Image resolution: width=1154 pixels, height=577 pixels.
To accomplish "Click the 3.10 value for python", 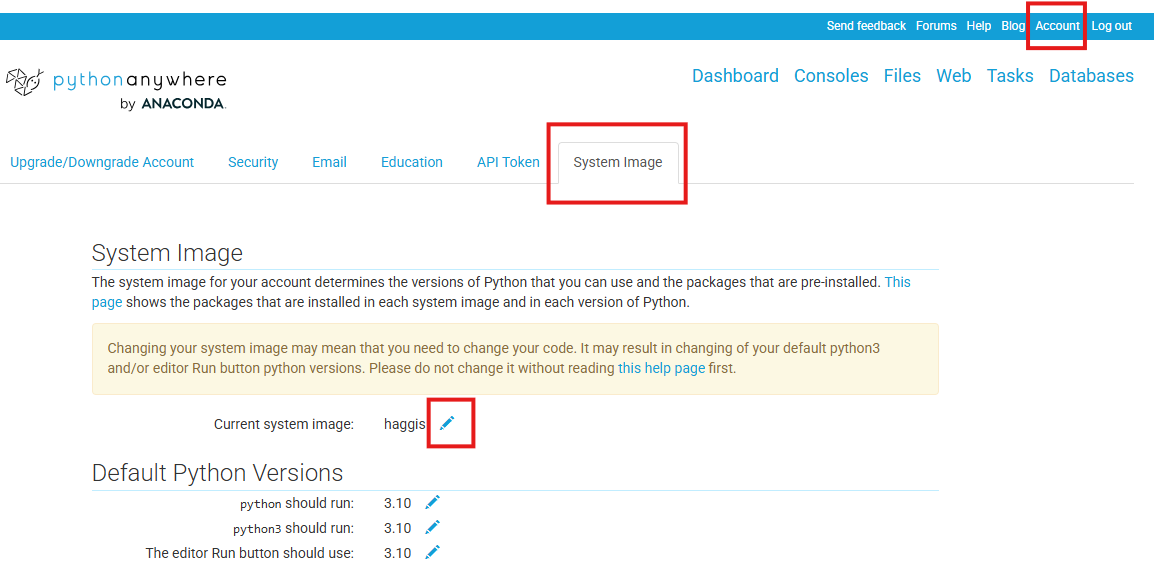I will (397, 503).
